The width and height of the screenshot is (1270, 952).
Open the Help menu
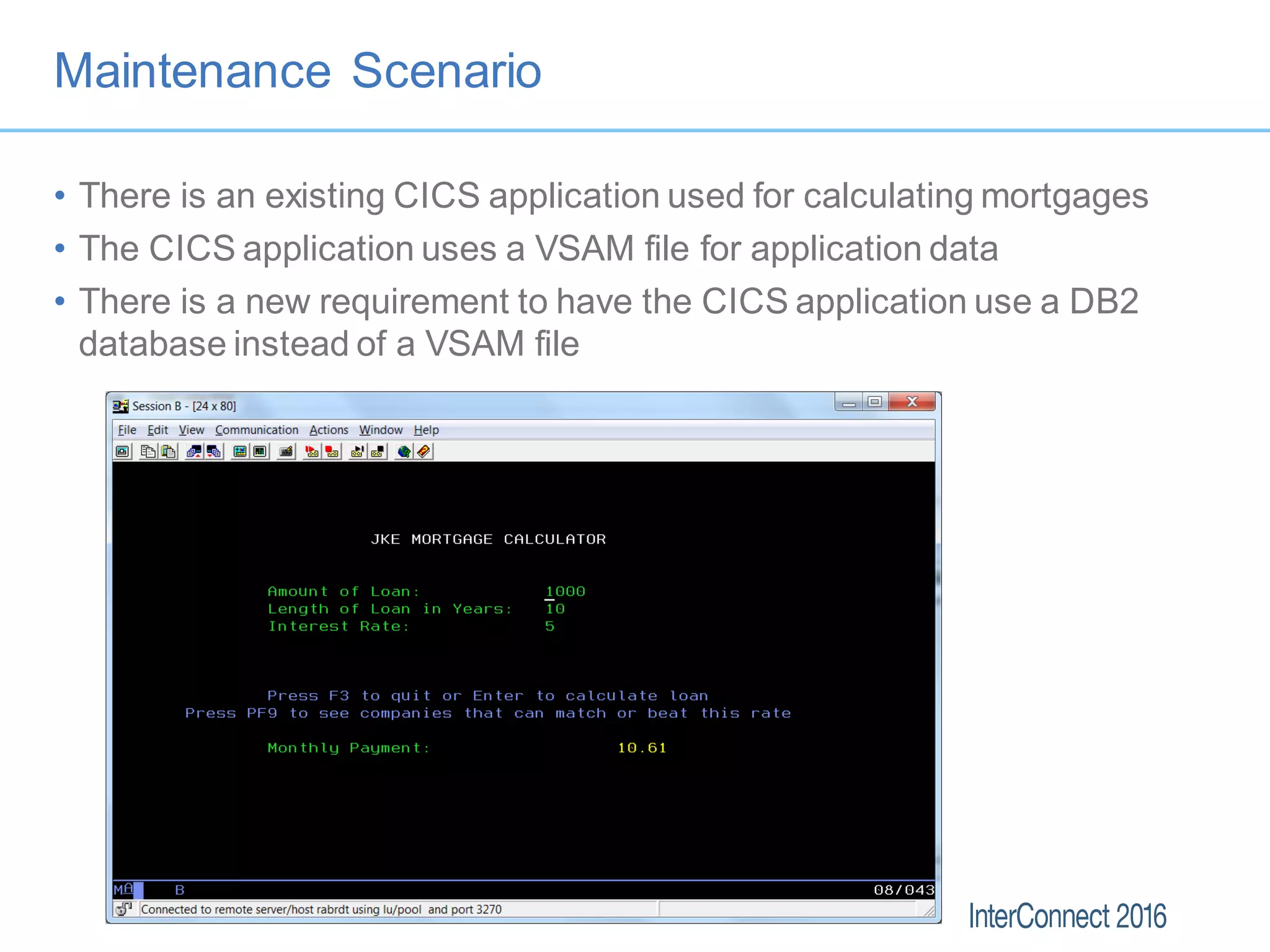point(426,430)
